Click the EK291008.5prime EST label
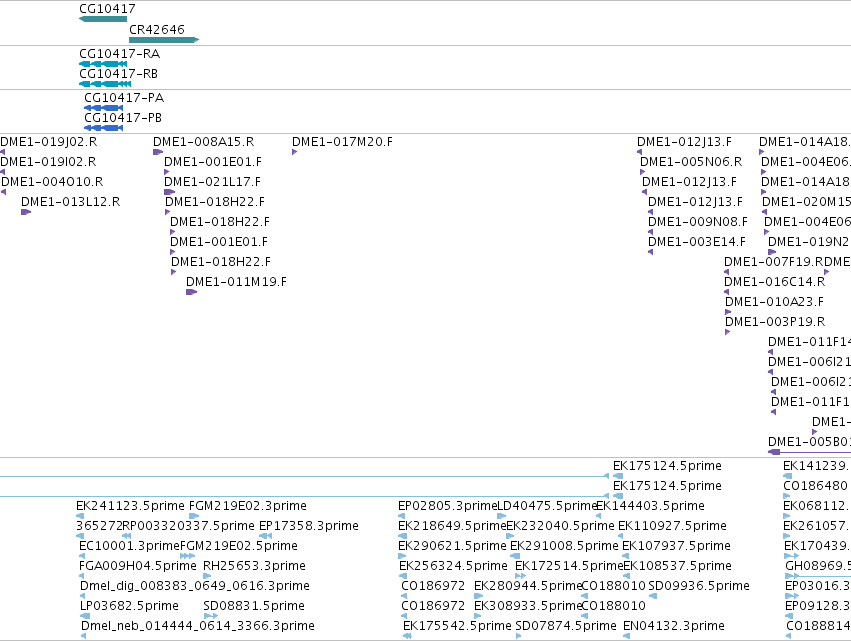The height and width of the screenshot is (641, 851). [564, 547]
